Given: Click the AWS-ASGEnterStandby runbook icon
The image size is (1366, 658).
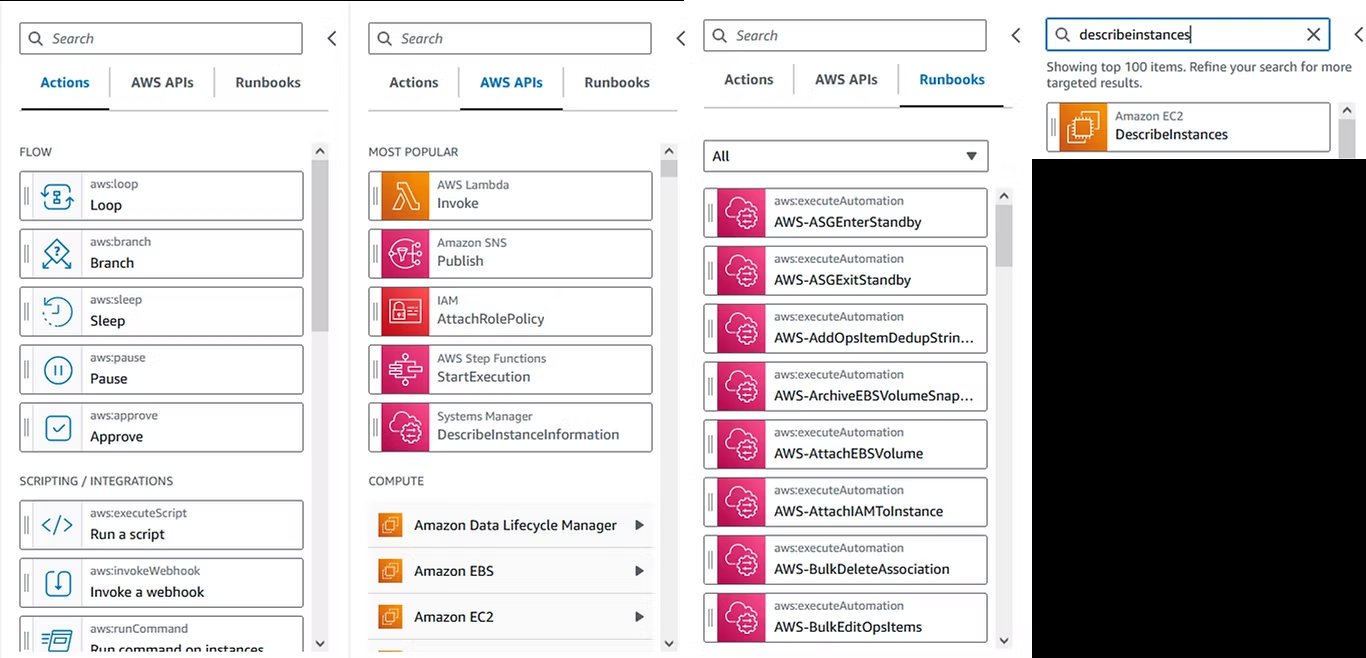Looking at the screenshot, I should (741, 213).
